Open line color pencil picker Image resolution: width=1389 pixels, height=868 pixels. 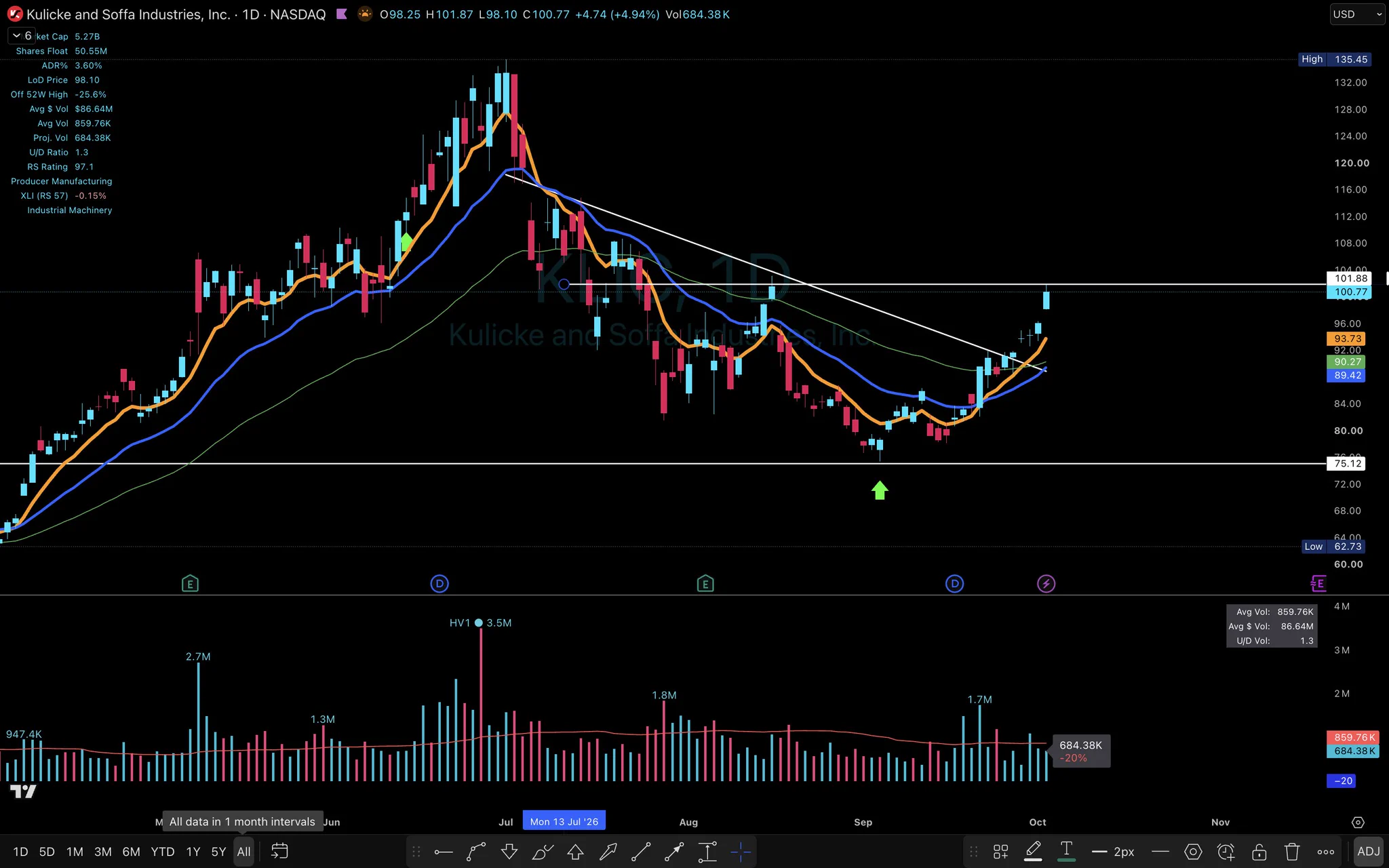coord(1033,851)
